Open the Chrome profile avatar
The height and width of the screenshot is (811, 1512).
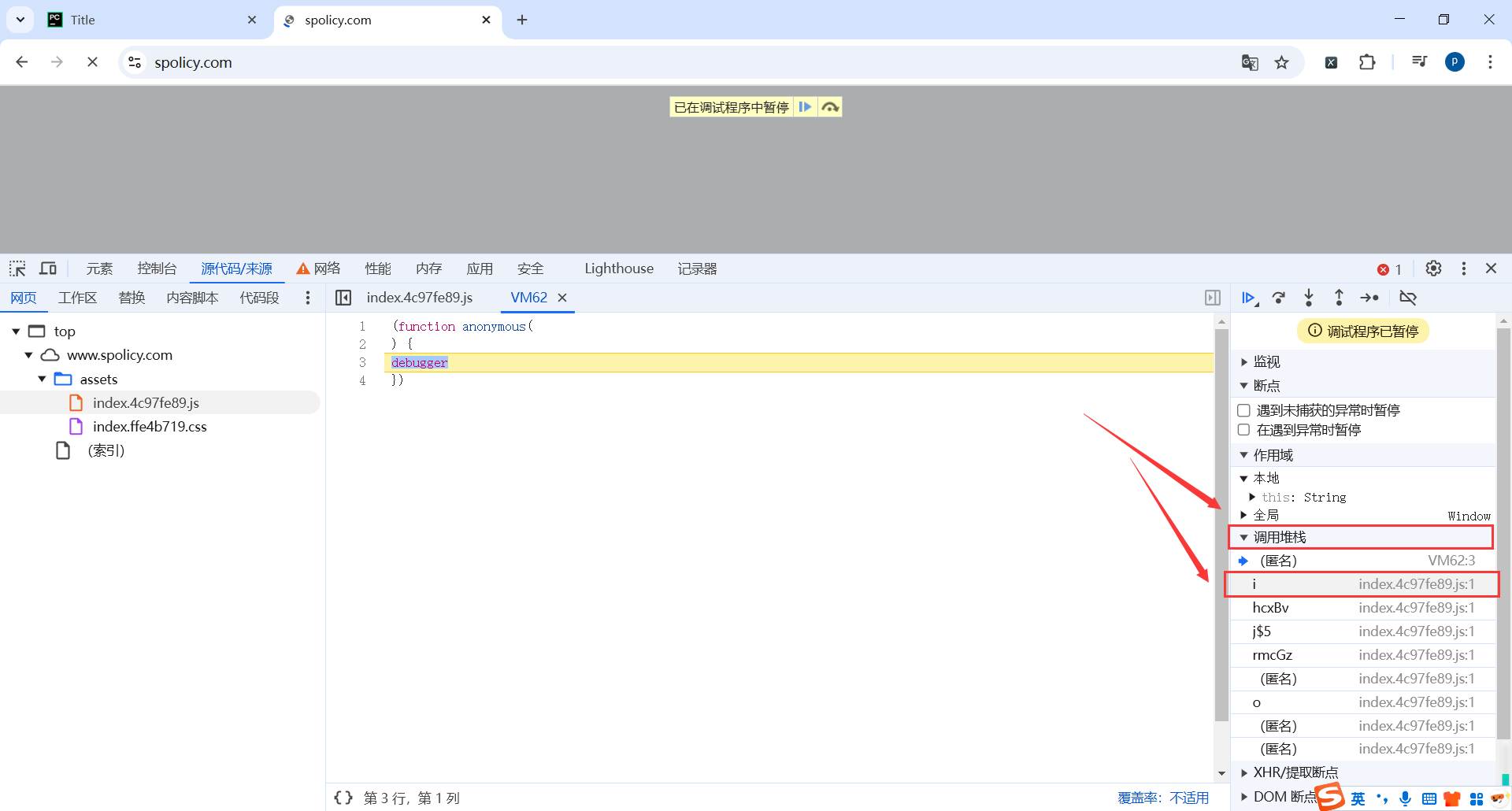tap(1455, 62)
